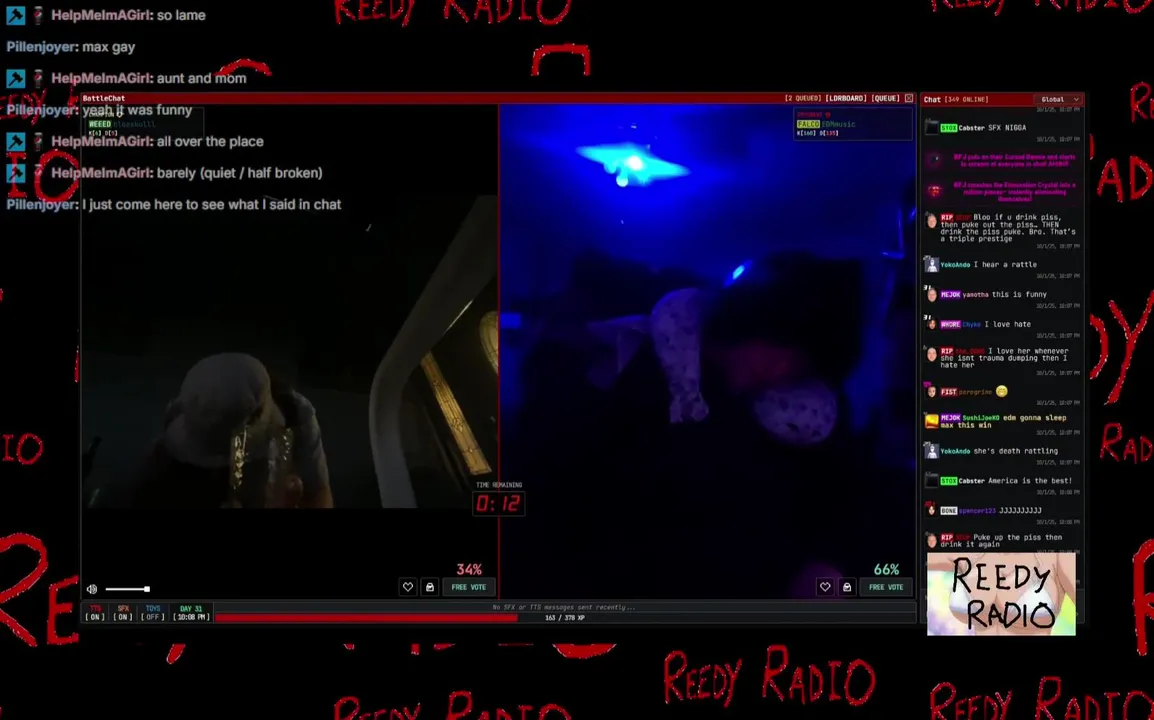The image size is (1154, 720).
Task: Click the 34% vote percentage
Action: click(x=469, y=569)
